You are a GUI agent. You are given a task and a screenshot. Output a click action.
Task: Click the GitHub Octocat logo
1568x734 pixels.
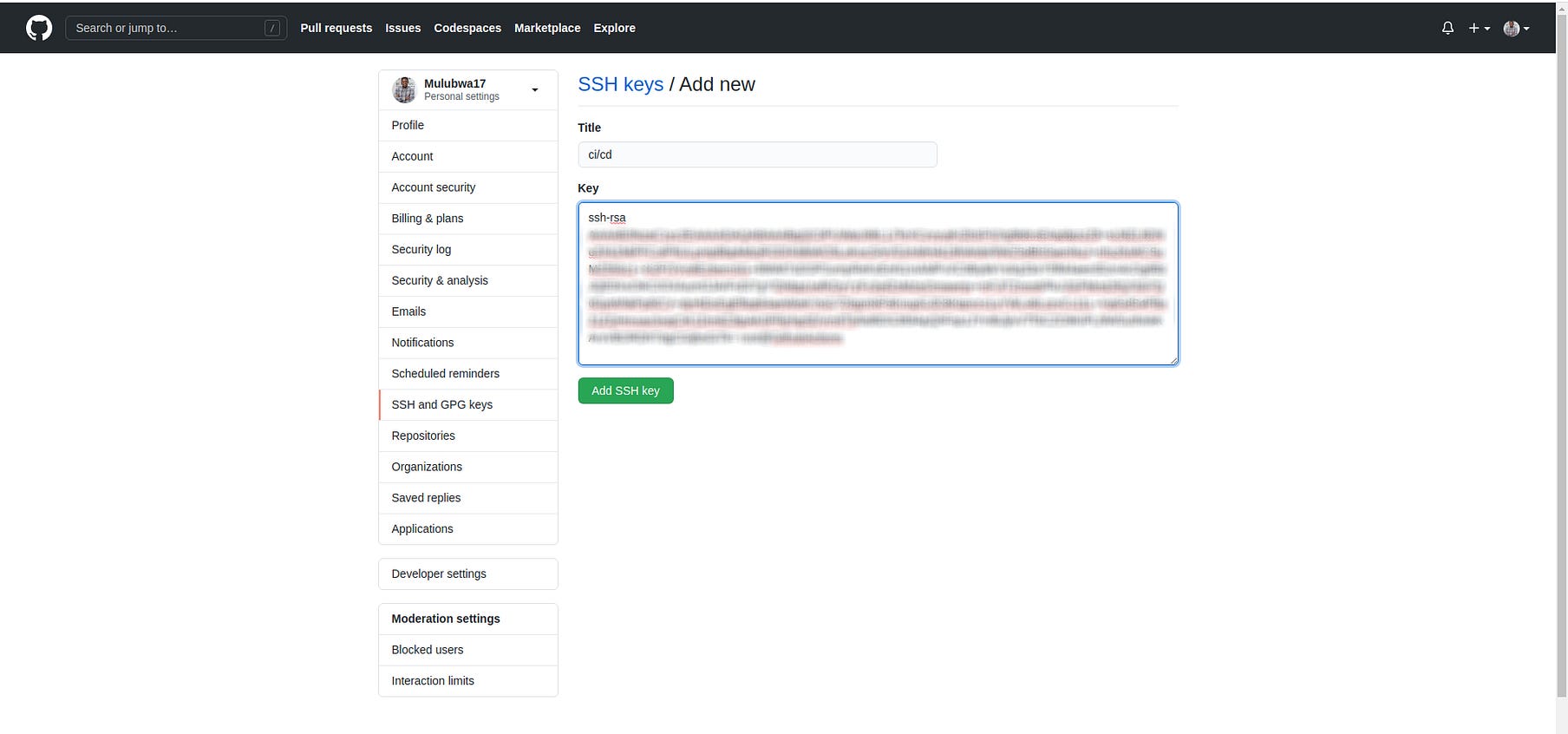tap(39, 28)
